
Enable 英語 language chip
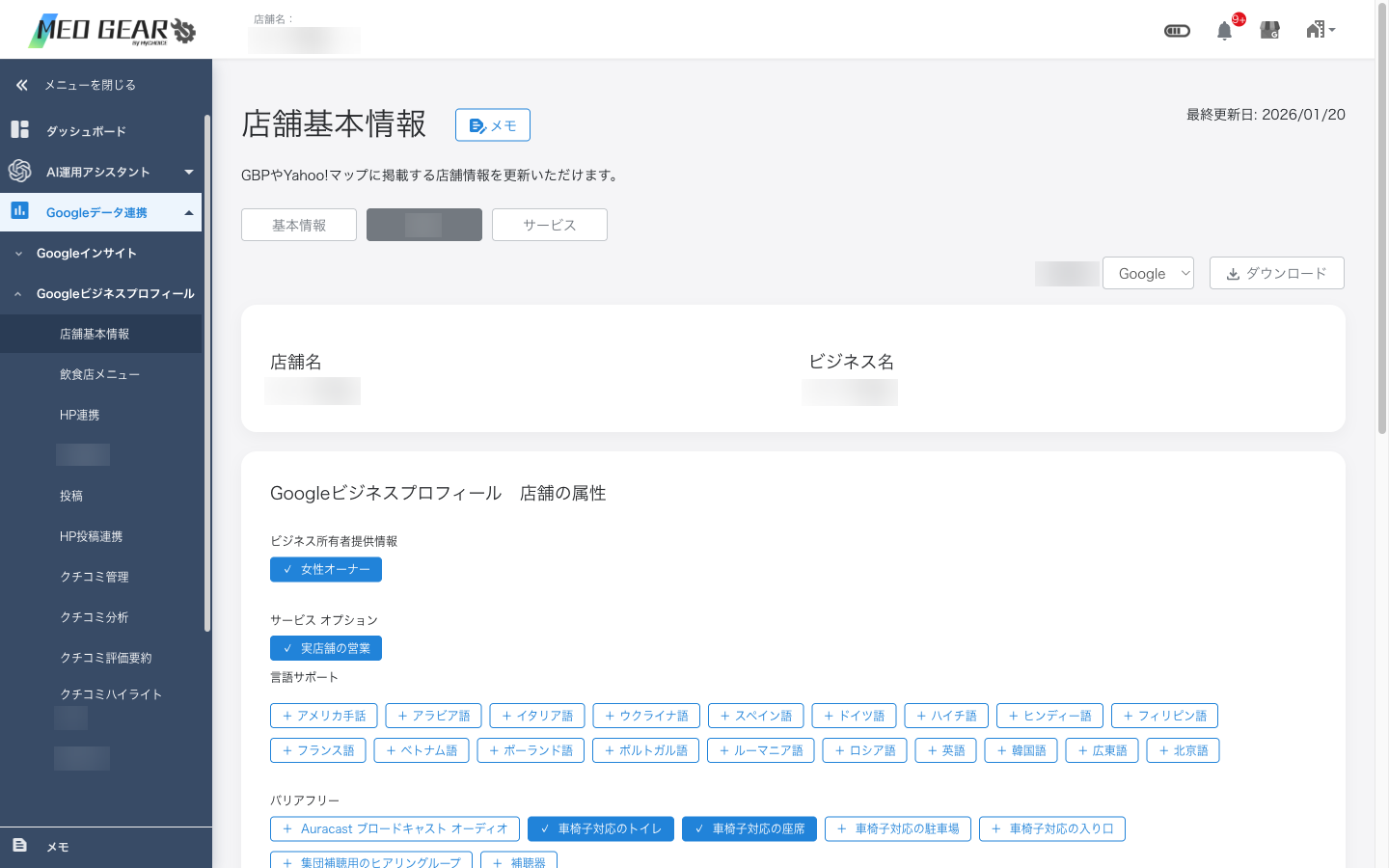946,750
